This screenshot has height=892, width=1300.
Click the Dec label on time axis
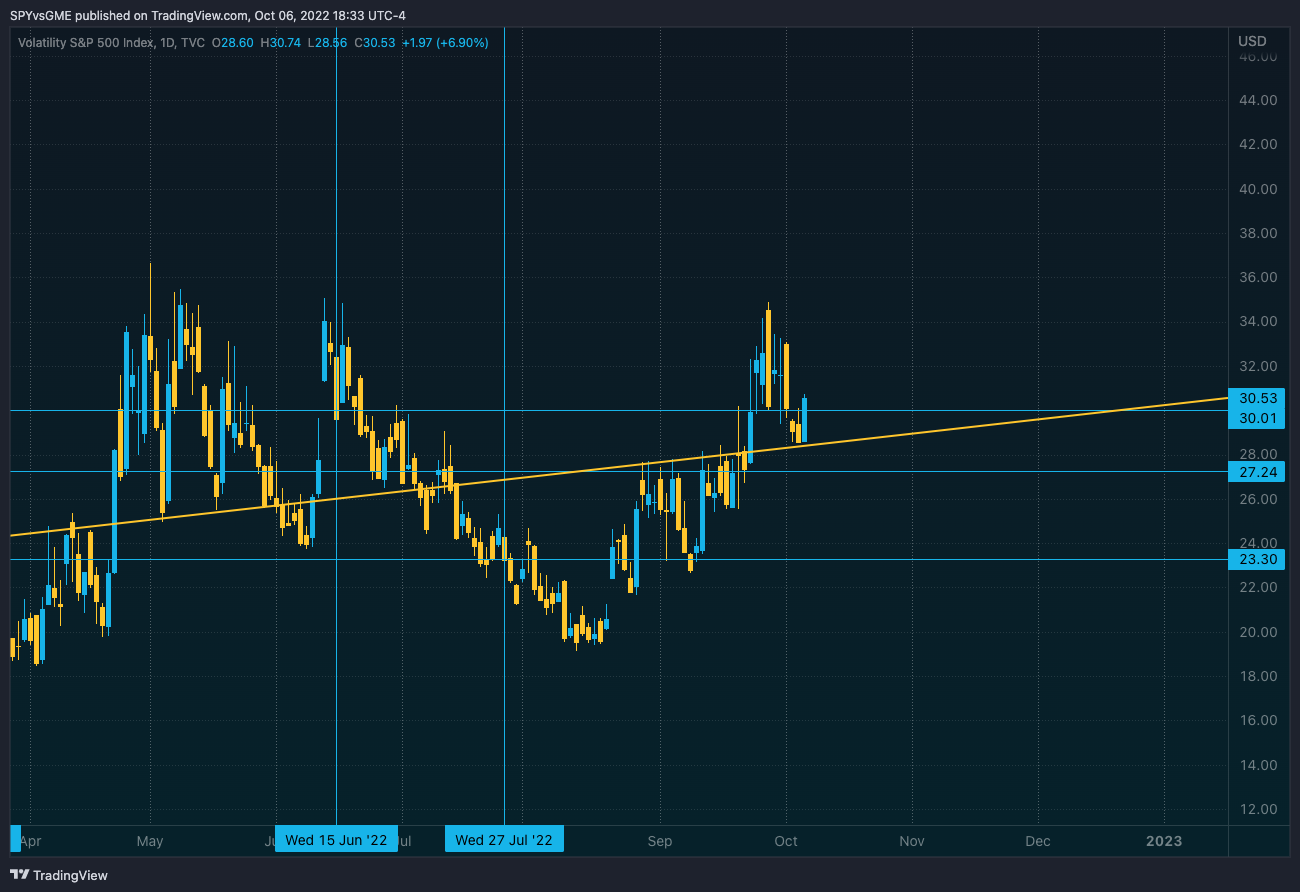coord(1038,841)
